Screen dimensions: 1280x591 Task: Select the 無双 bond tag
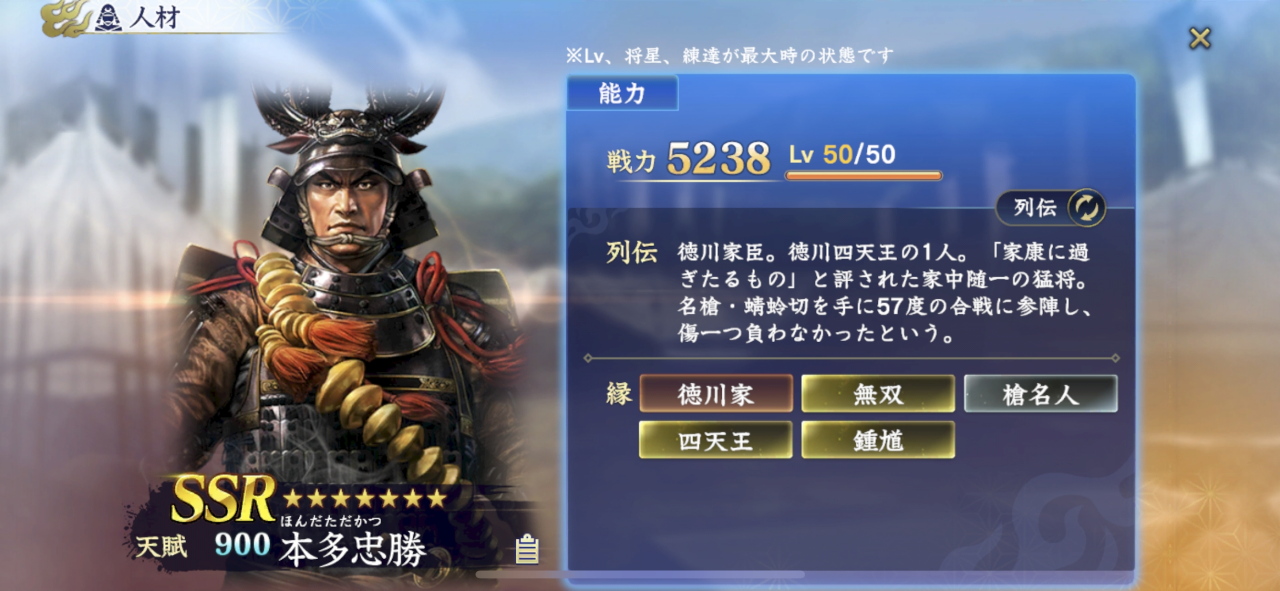878,393
